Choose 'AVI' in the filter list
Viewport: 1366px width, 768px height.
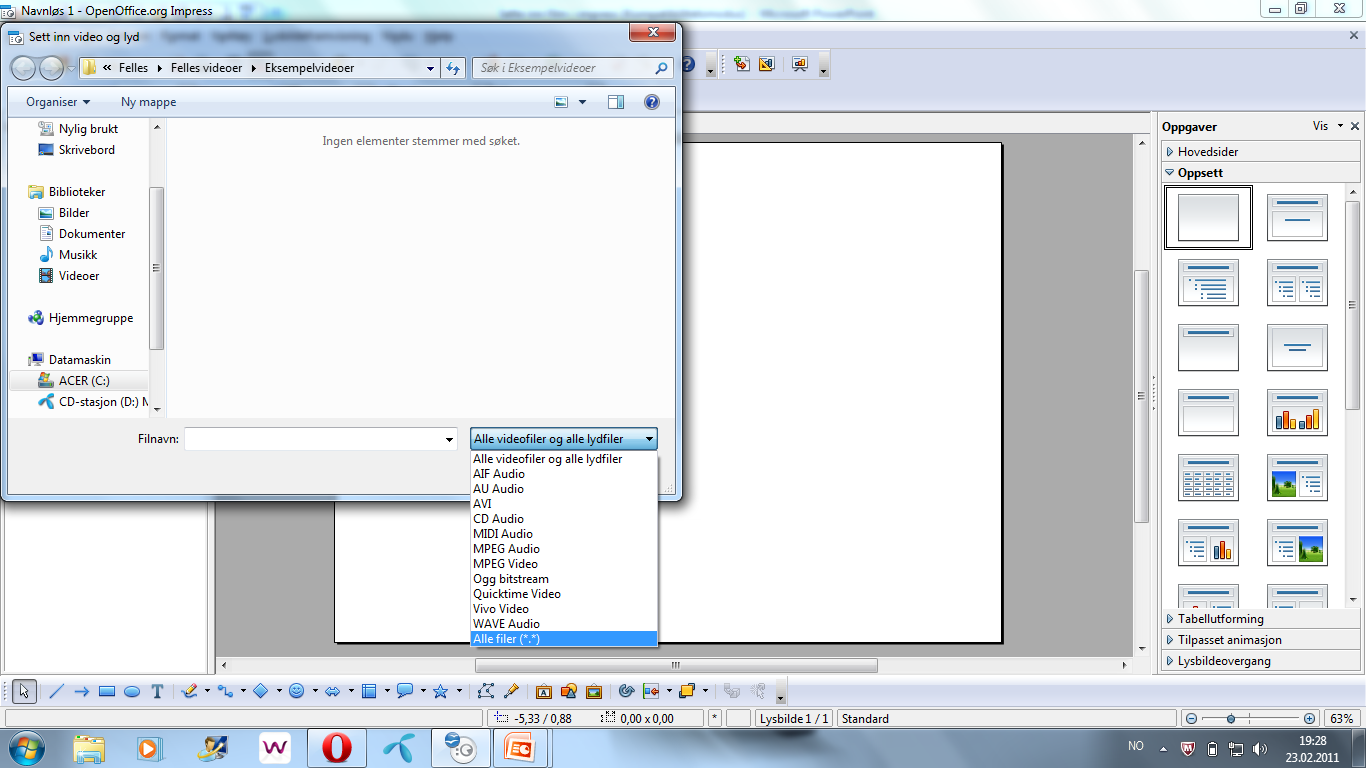[564, 504]
